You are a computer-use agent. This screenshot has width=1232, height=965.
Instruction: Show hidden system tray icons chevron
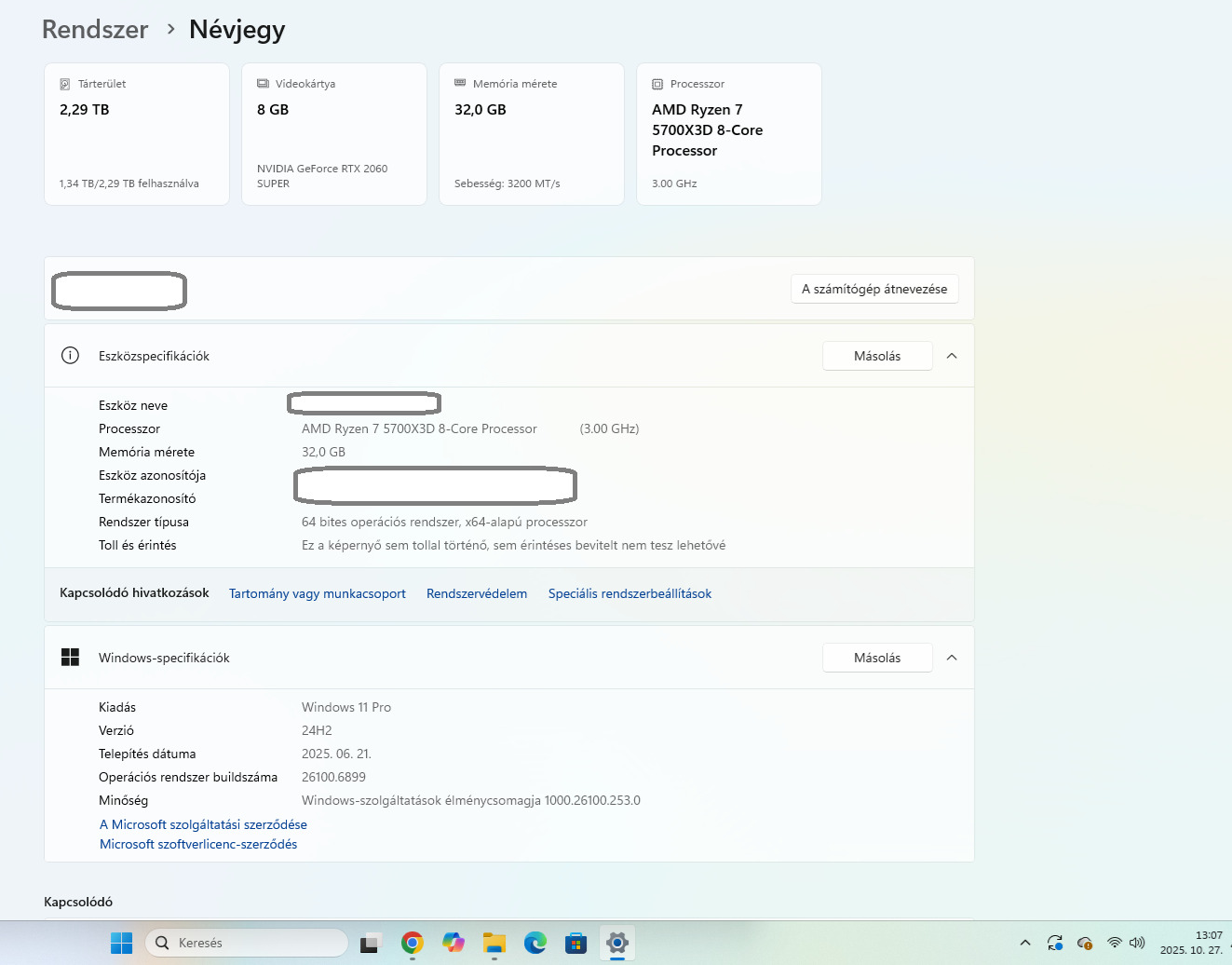coord(1025,943)
